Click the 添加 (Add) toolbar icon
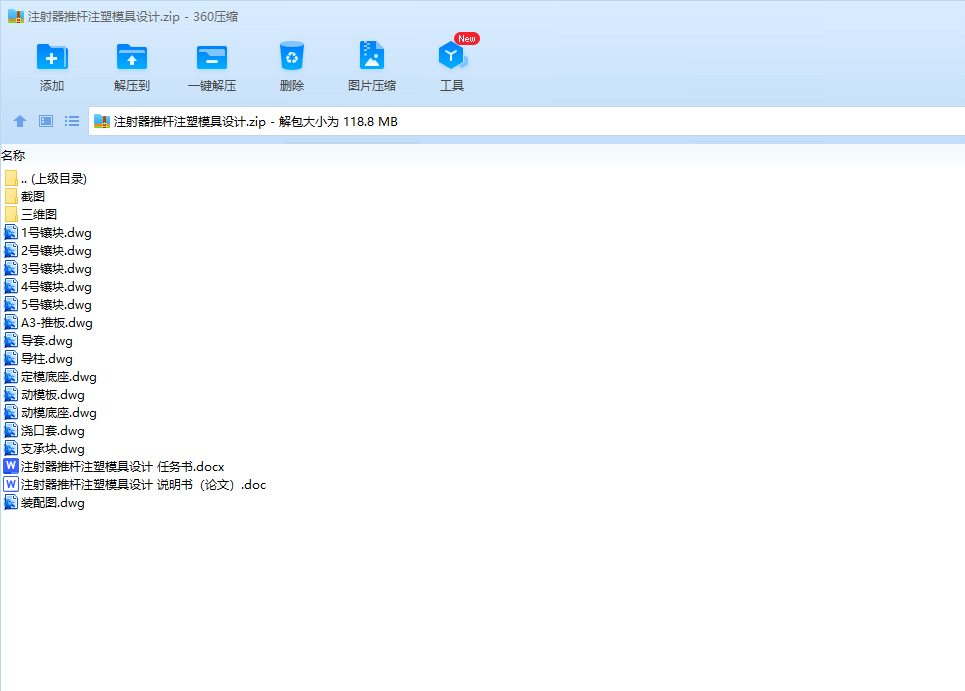This screenshot has height=691, width=965. [52, 57]
